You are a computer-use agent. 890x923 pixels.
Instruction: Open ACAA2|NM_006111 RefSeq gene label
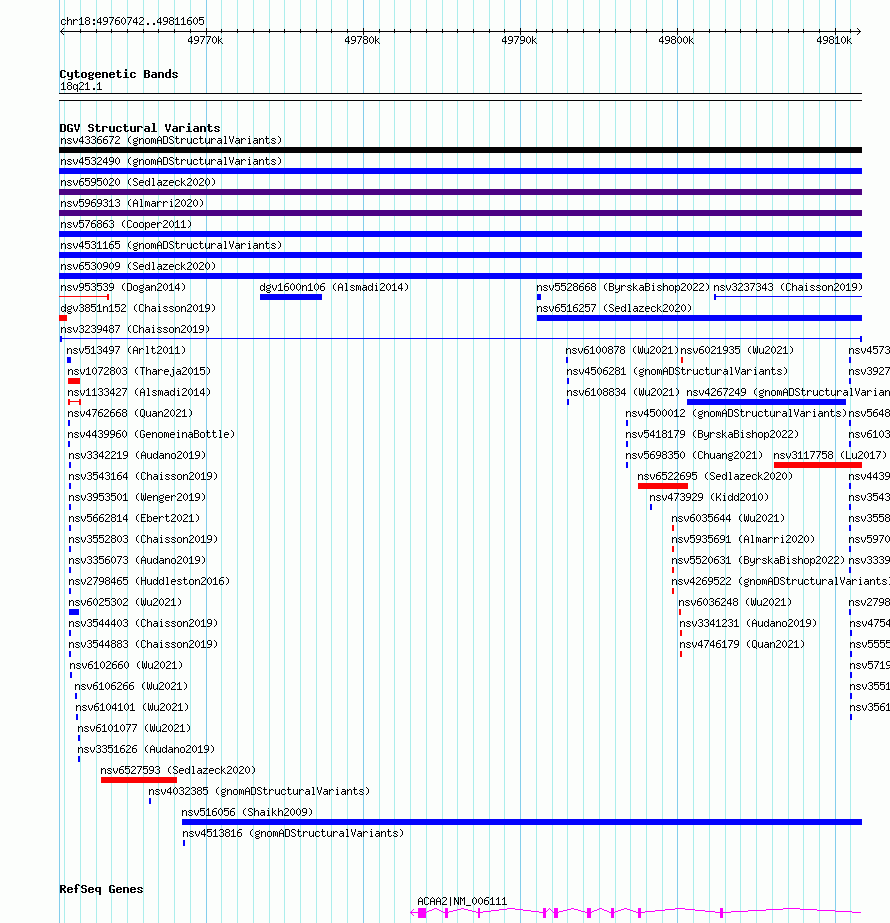[462, 901]
